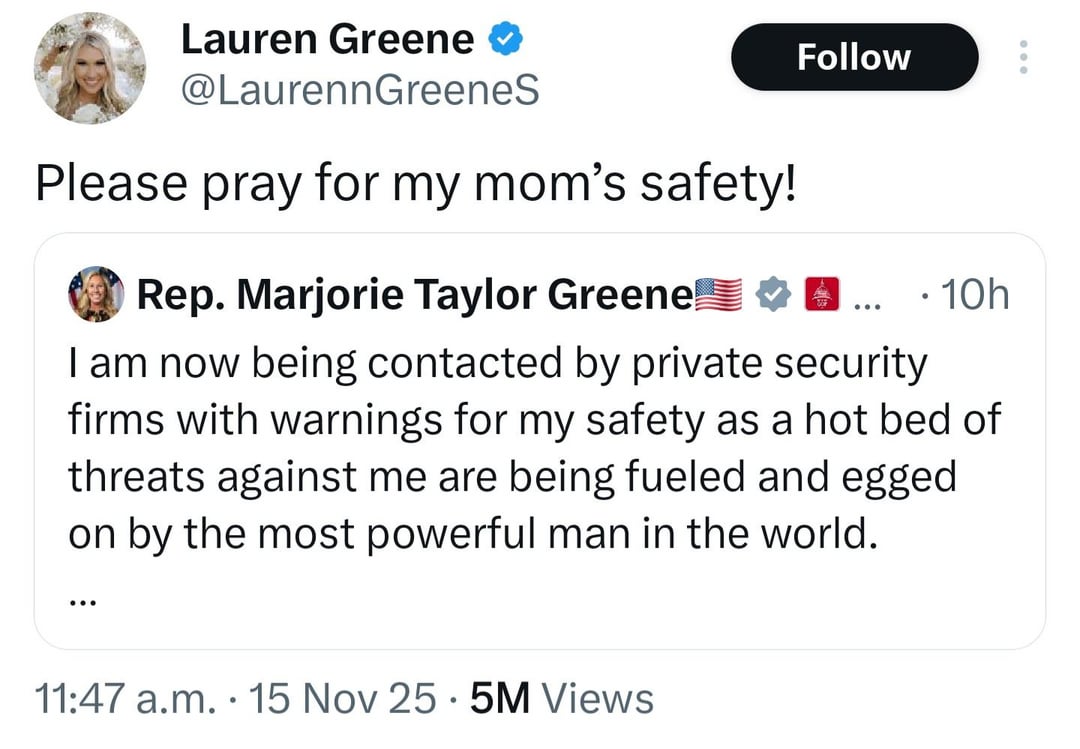1080x749 pixels.
Task: Open the @LaurennGreeneS handle link
Action: pos(360,91)
